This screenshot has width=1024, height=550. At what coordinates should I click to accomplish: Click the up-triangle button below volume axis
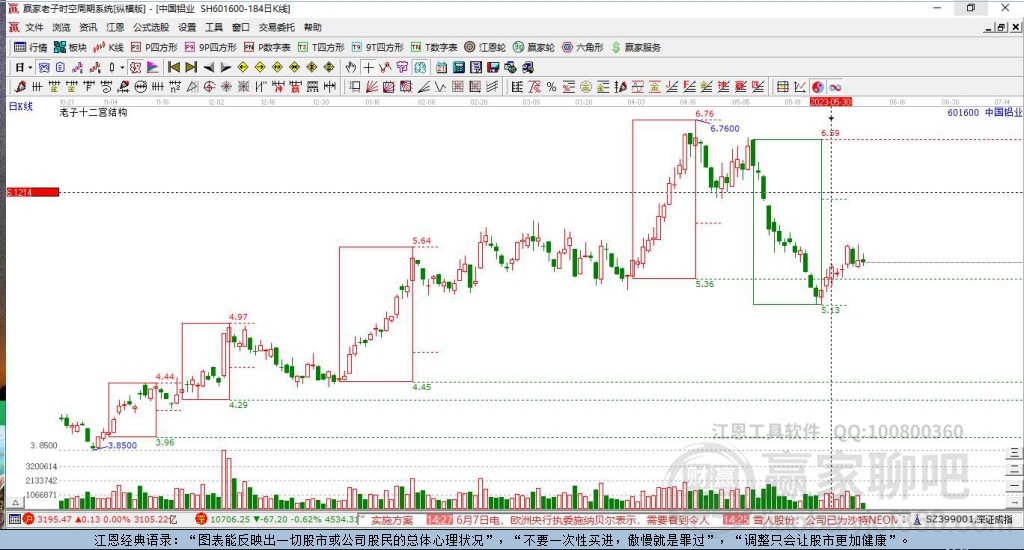(15, 503)
